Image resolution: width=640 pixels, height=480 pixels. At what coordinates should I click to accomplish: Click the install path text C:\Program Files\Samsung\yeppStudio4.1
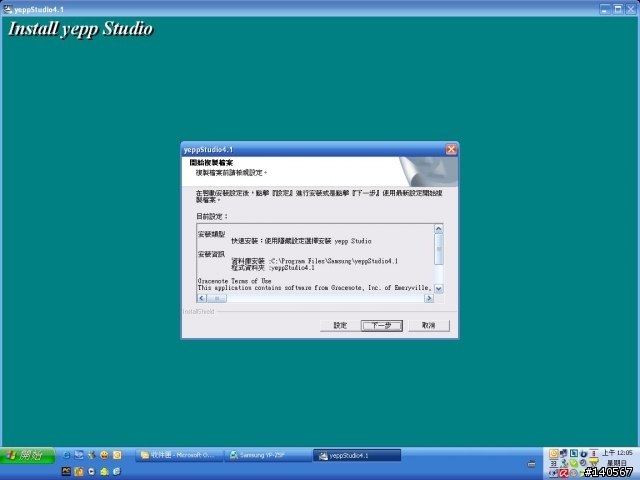(334, 261)
